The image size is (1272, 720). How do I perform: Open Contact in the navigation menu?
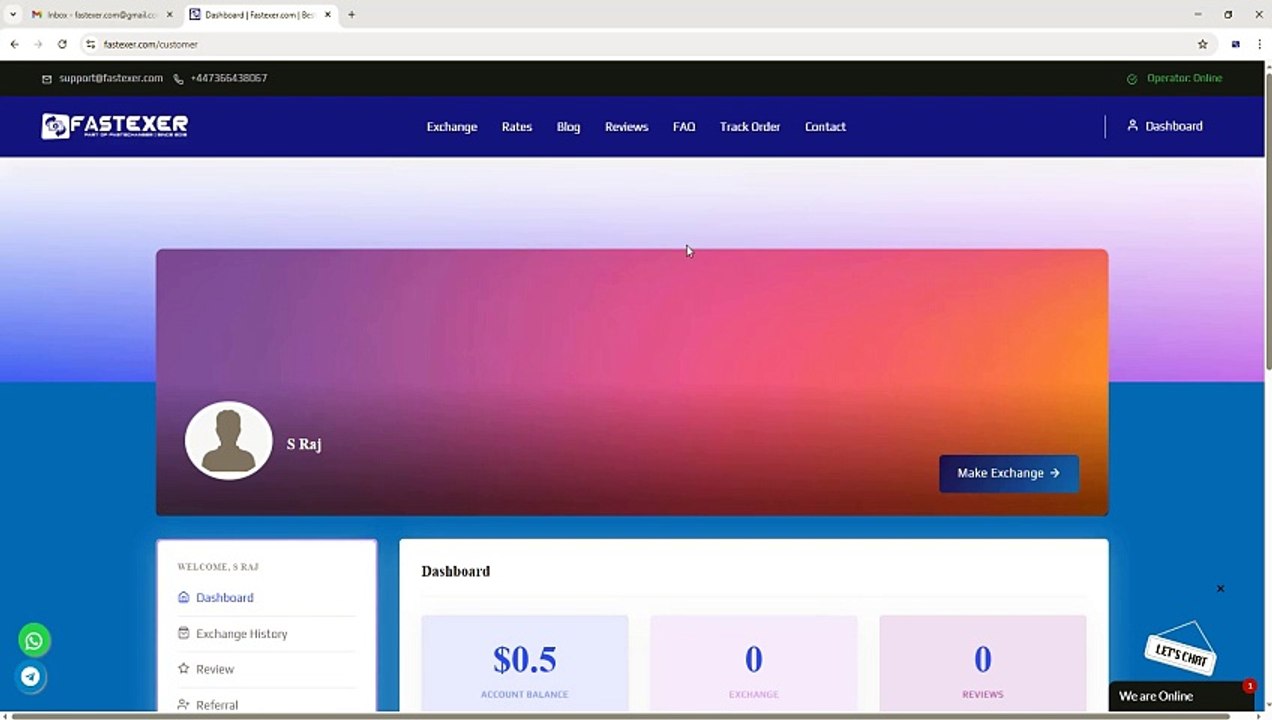825,127
